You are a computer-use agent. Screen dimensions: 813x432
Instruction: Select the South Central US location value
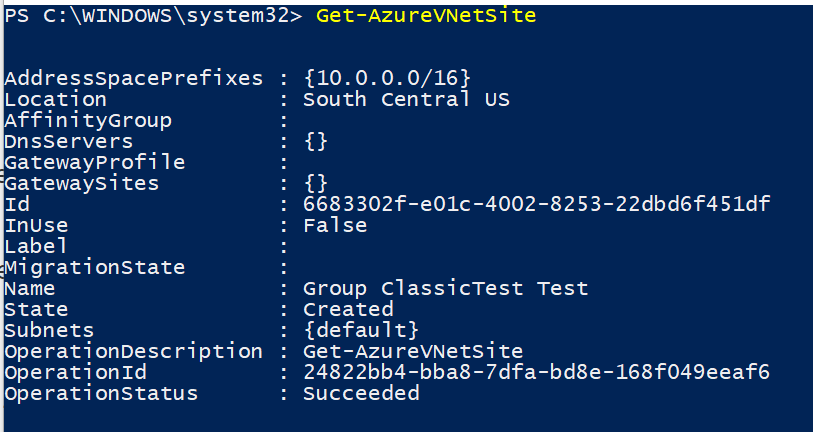pyautogui.click(x=406, y=99)
